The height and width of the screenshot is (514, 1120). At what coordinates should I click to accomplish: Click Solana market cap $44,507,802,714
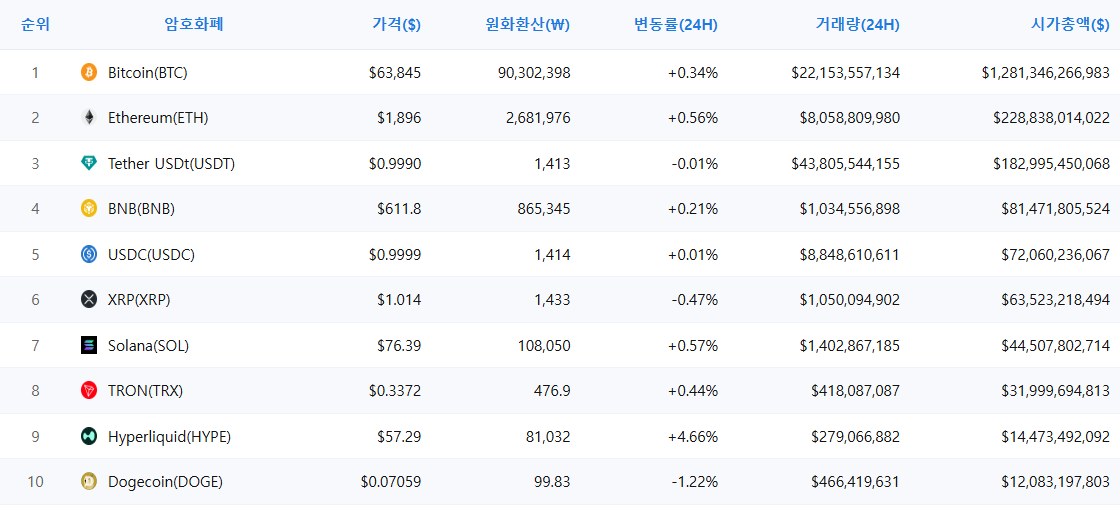tap(1056, 346)
